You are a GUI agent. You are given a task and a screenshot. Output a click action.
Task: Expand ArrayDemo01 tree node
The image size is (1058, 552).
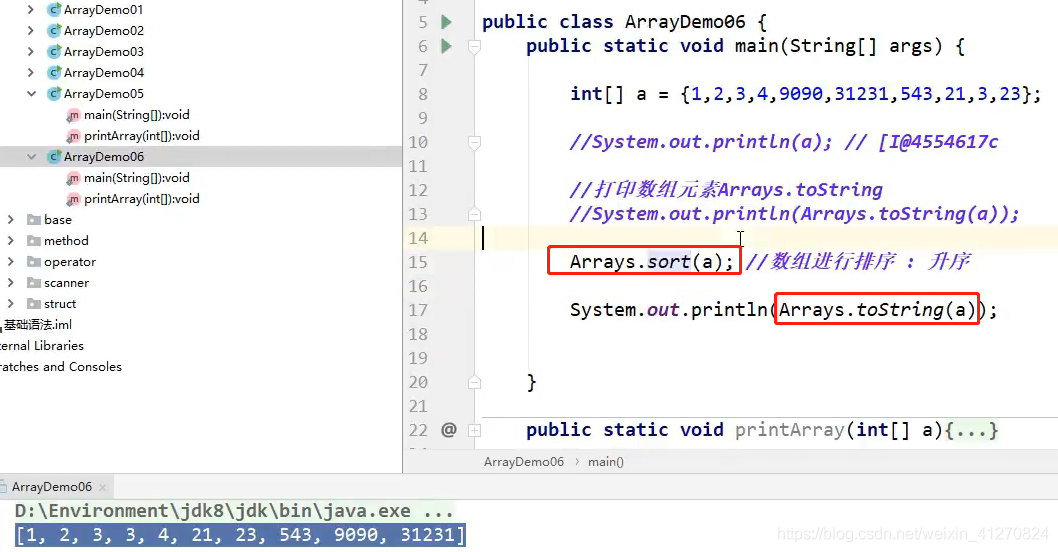pyautogui.click(x=31, y=10)
